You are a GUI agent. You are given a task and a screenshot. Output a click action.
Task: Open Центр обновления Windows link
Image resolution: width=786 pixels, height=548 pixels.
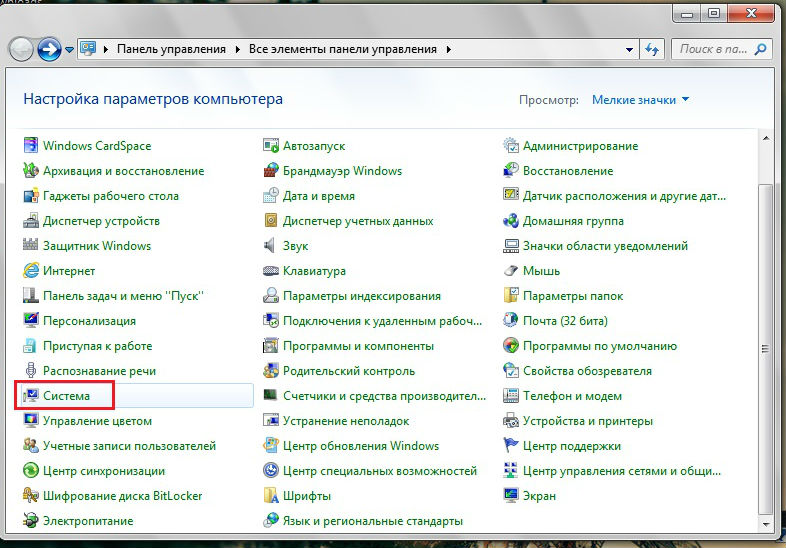(361, 446)
